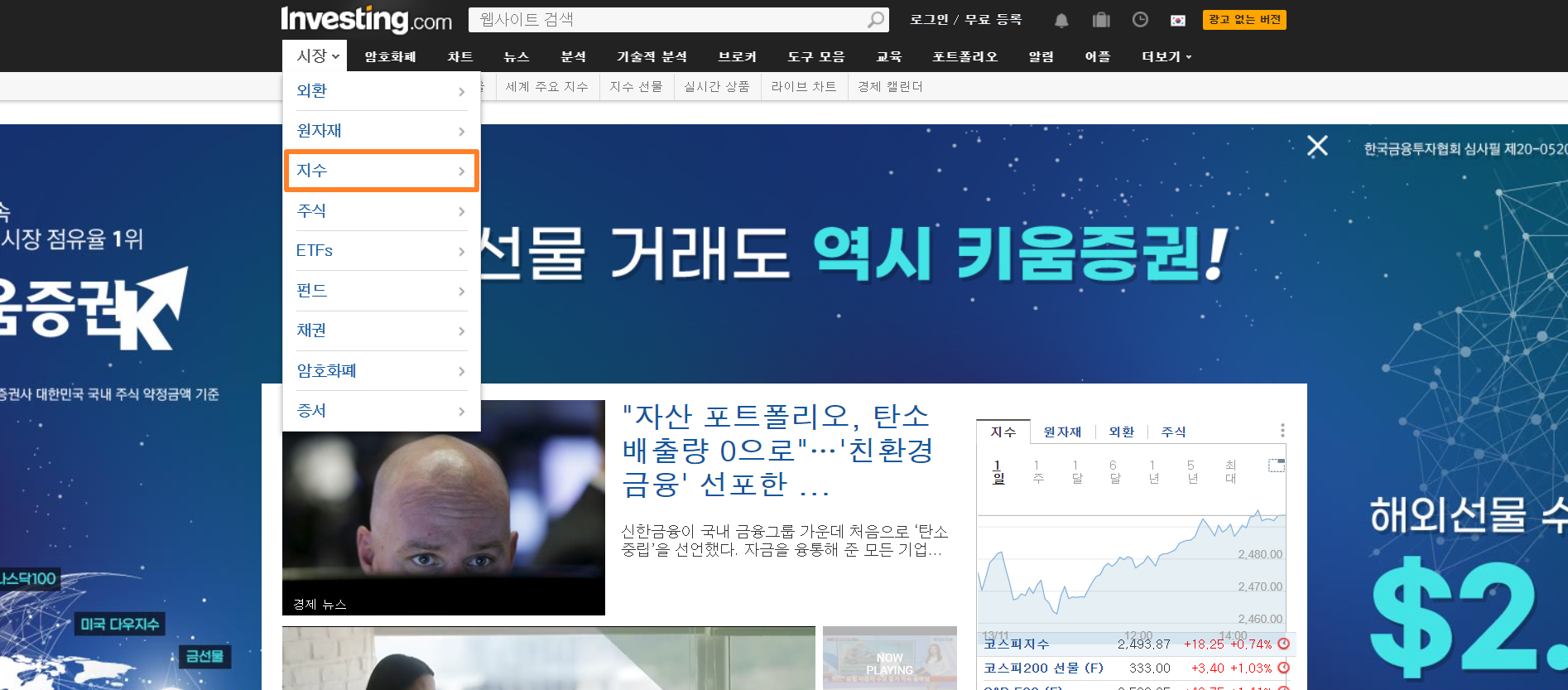
Task: Click the article summary starting 신한금융이
Action: [785, 540]
